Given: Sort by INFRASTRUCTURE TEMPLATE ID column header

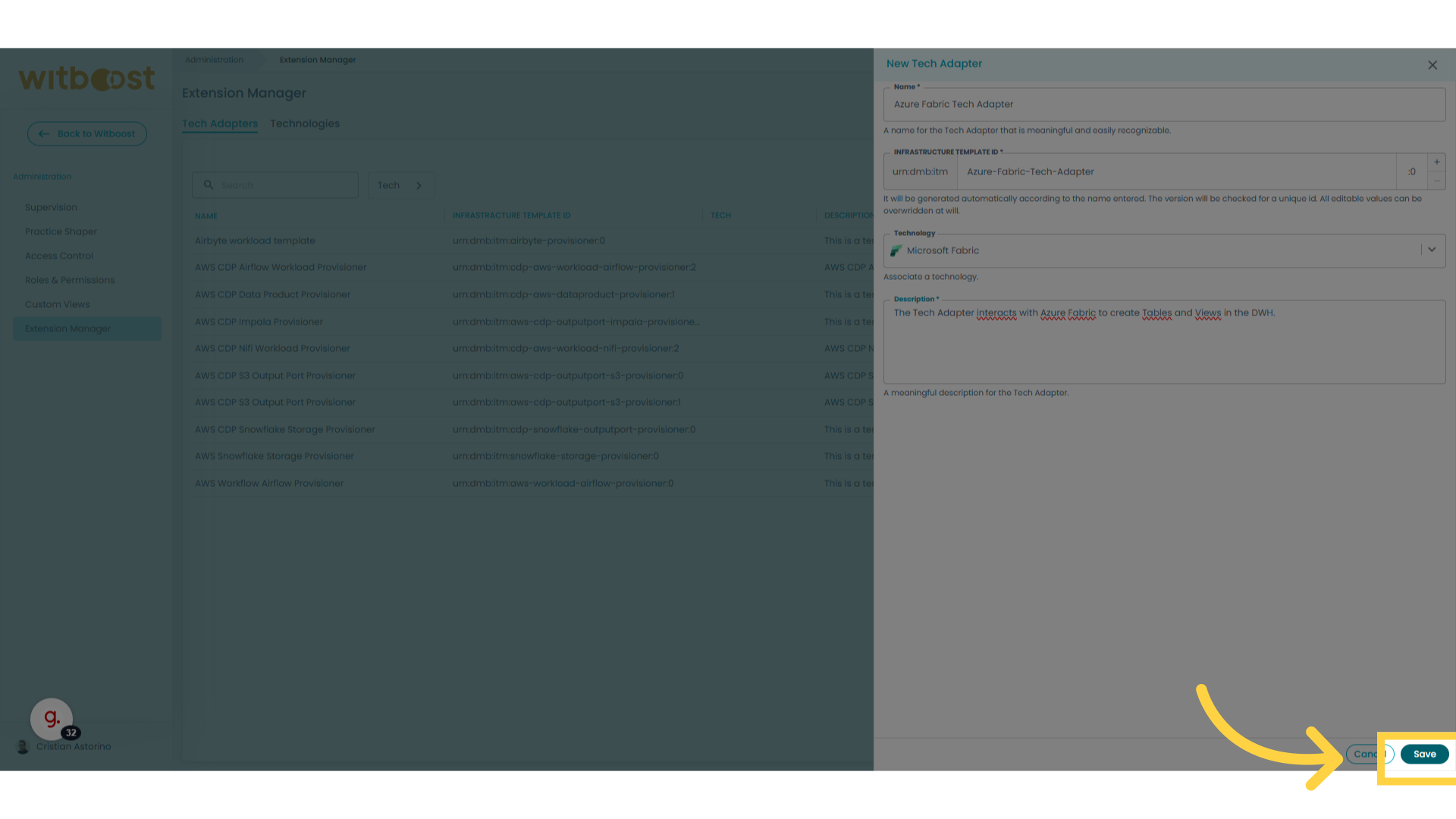Looking at the screenshot, I should [x=512, y=216].
